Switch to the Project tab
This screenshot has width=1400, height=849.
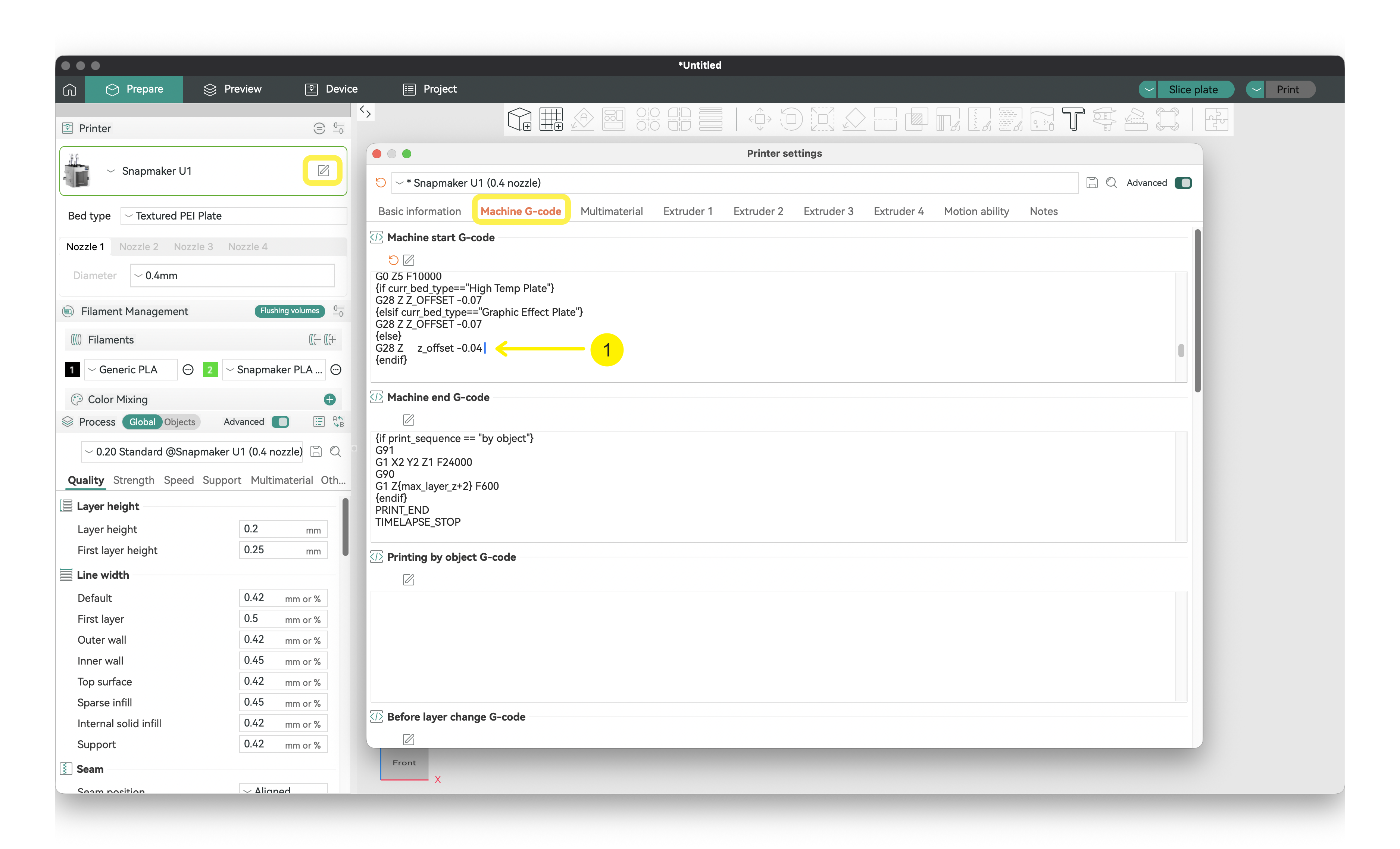(x=430, y=89)
